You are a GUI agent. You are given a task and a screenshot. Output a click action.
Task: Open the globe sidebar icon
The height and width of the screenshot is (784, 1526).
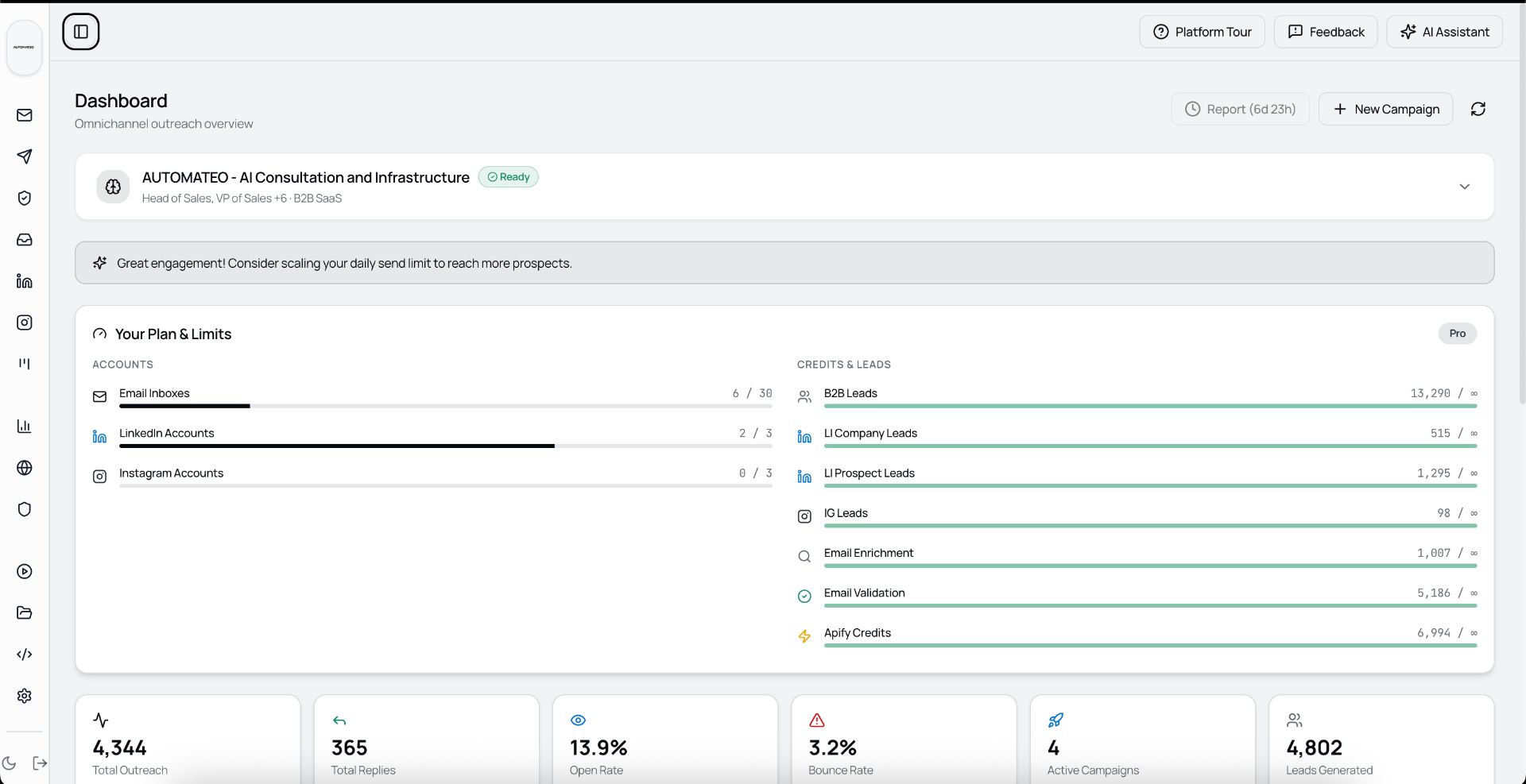(25, 468)
